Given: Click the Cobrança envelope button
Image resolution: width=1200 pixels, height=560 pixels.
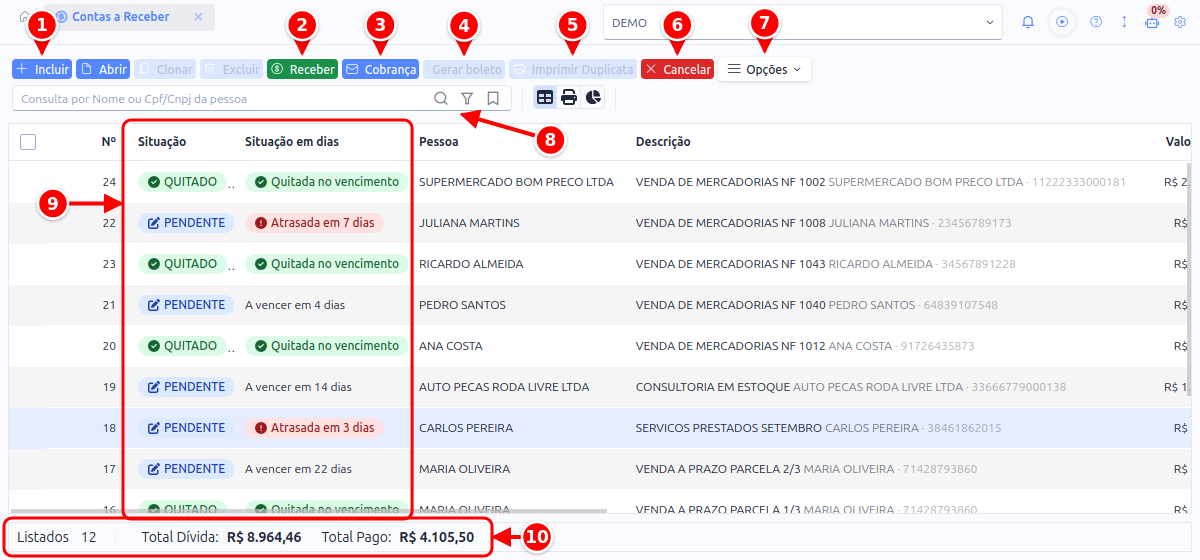Looking at the screenshot, I should (x=380, y=69).
